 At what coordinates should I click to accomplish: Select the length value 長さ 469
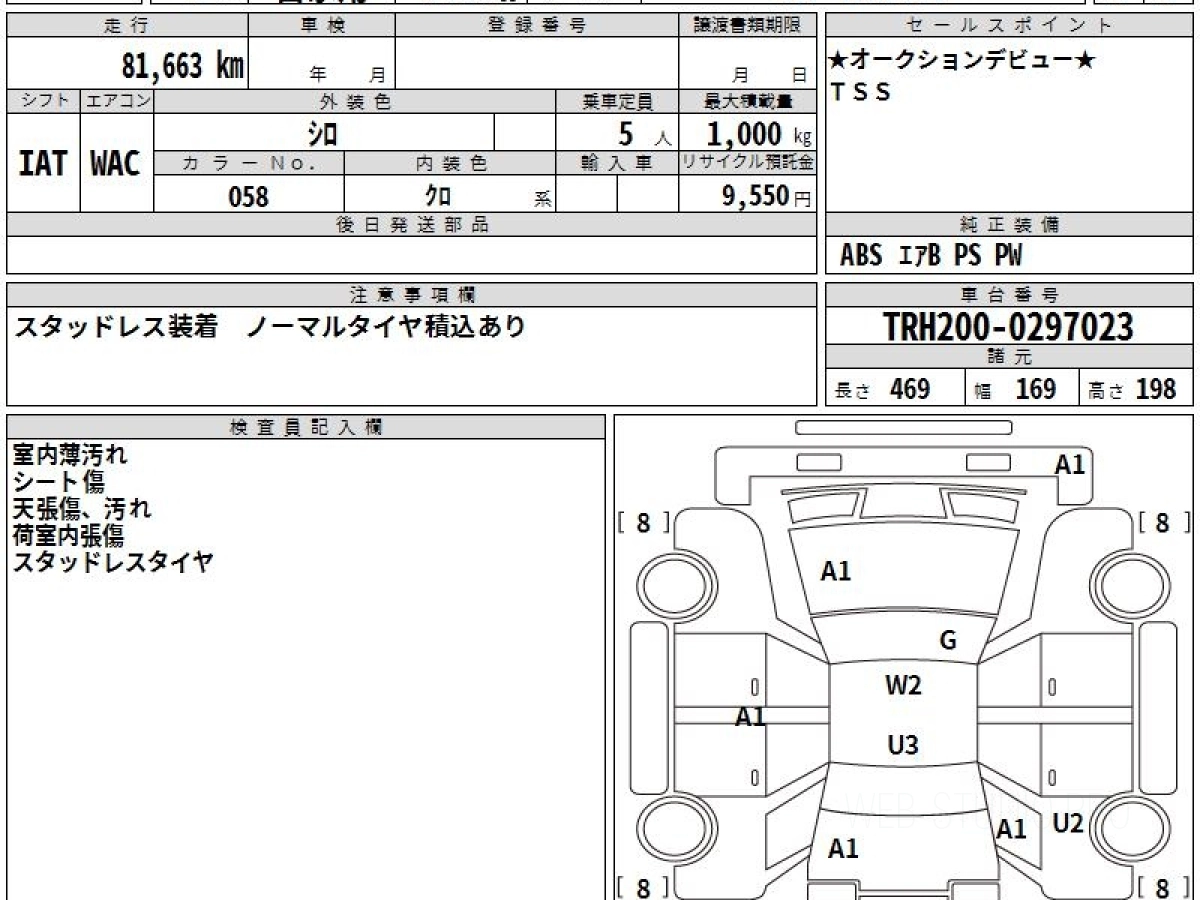click(x=882, y=389)
